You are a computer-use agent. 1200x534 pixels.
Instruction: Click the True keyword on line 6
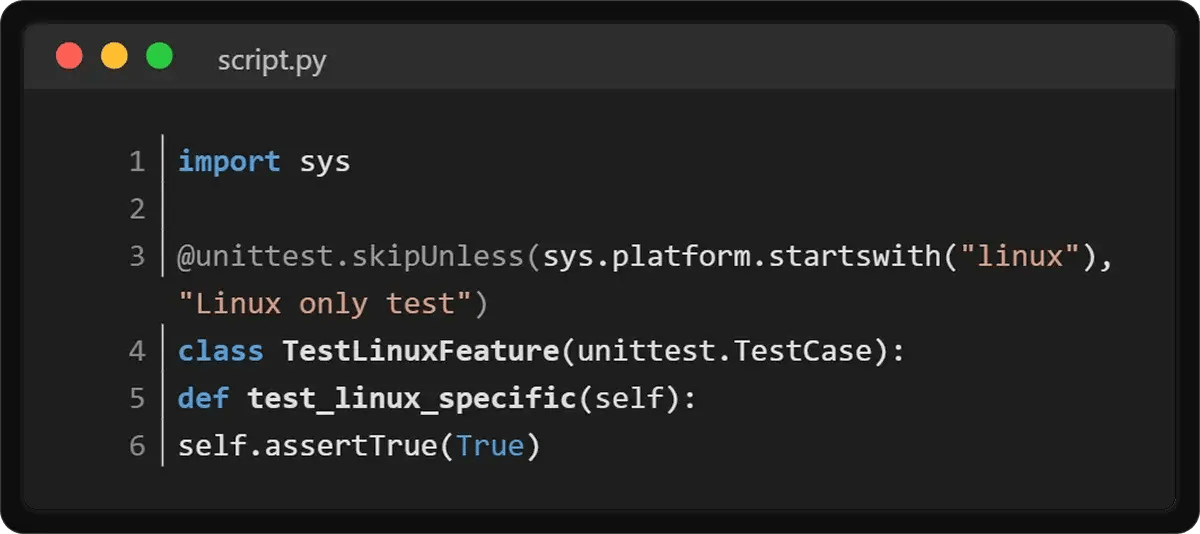pyautogui.click(x=490, y=446)
